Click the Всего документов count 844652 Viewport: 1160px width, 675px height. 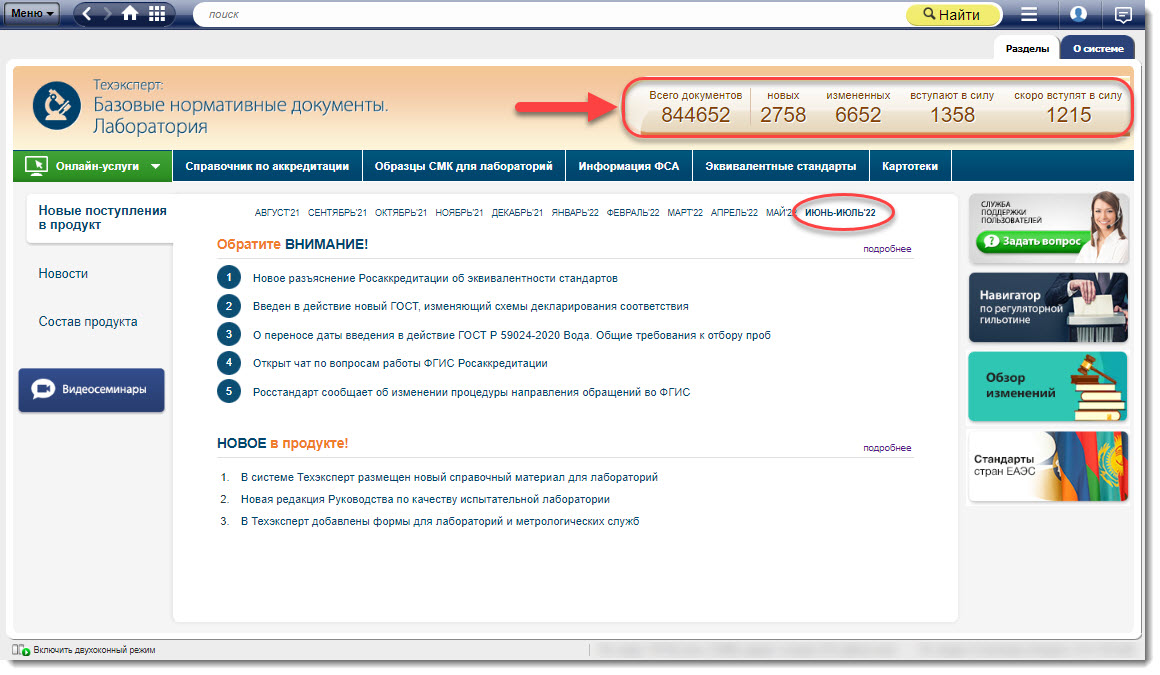[x=695, y=115]
